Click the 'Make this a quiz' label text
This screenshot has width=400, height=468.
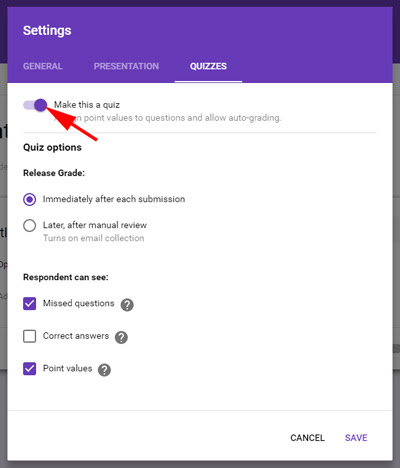87,105
